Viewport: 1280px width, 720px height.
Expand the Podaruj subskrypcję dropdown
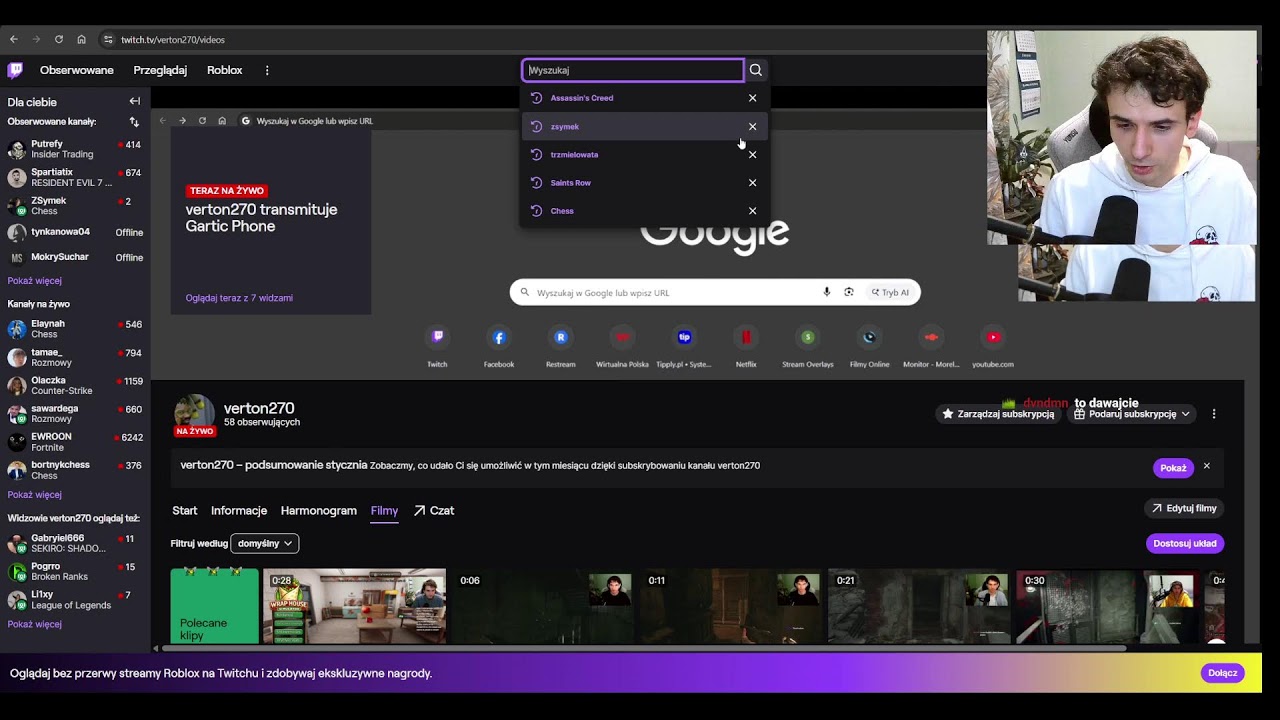(1132, 414)
